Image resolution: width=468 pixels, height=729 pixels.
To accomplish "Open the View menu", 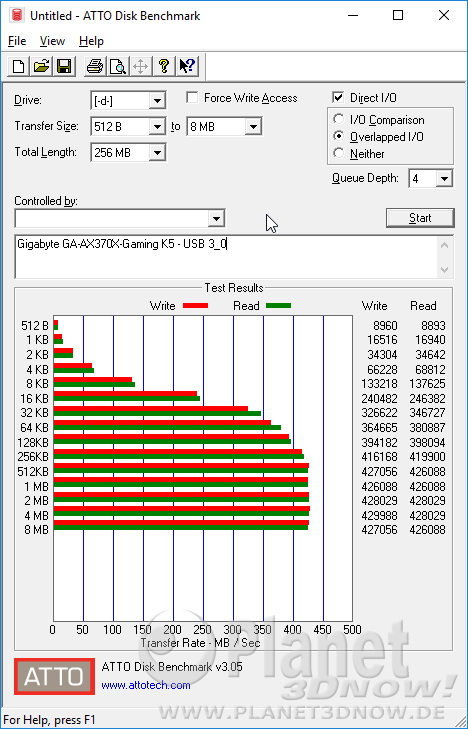I will [x=52, y=41].
